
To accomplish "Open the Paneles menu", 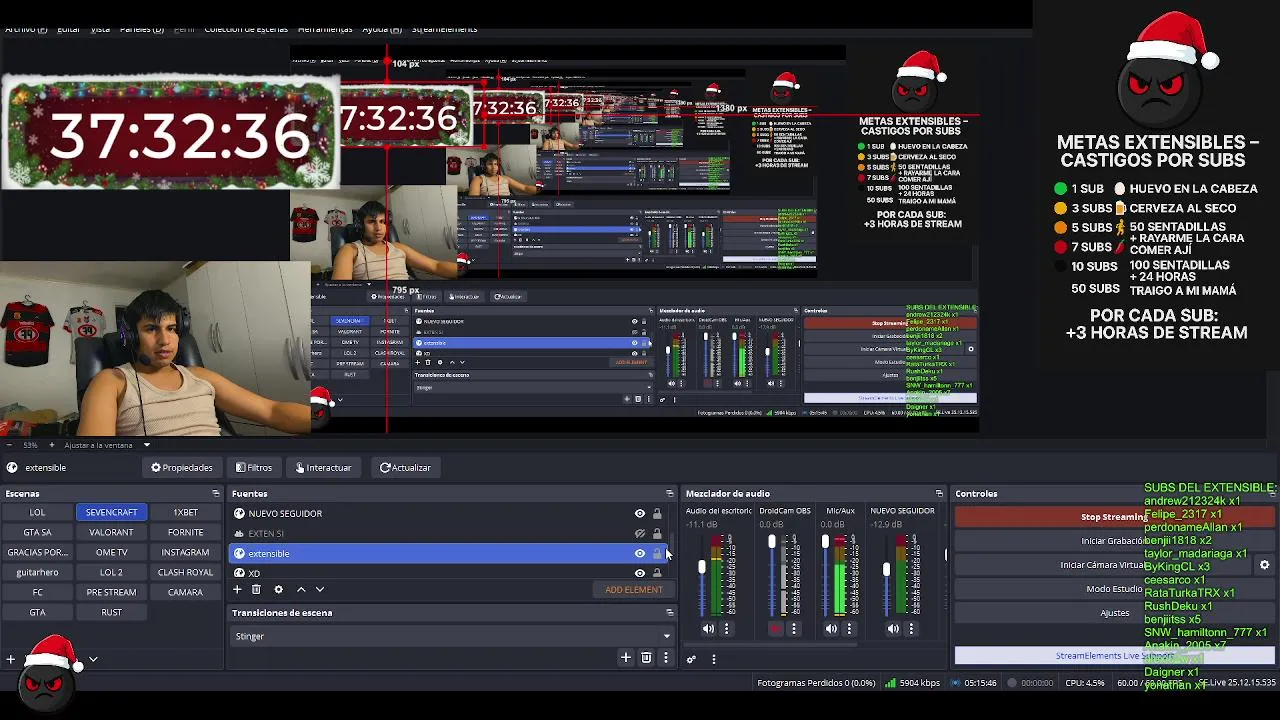I will pyautogui.click(x=141, y=29).
